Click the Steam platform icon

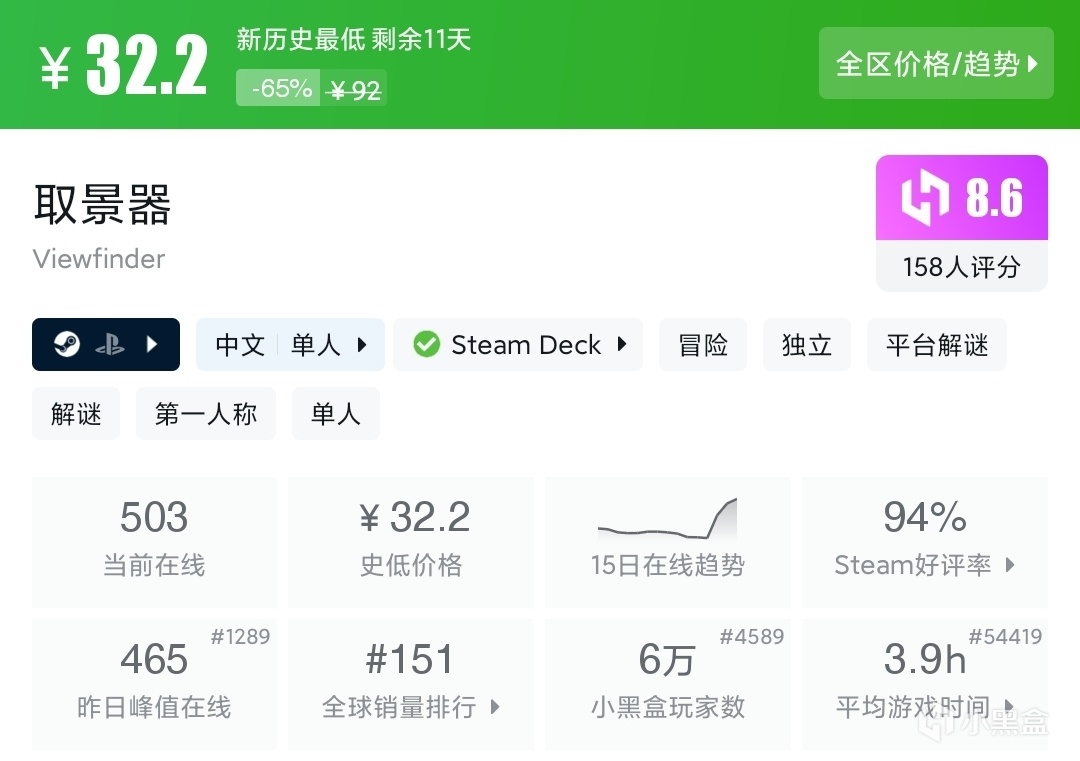coord(66,345)
